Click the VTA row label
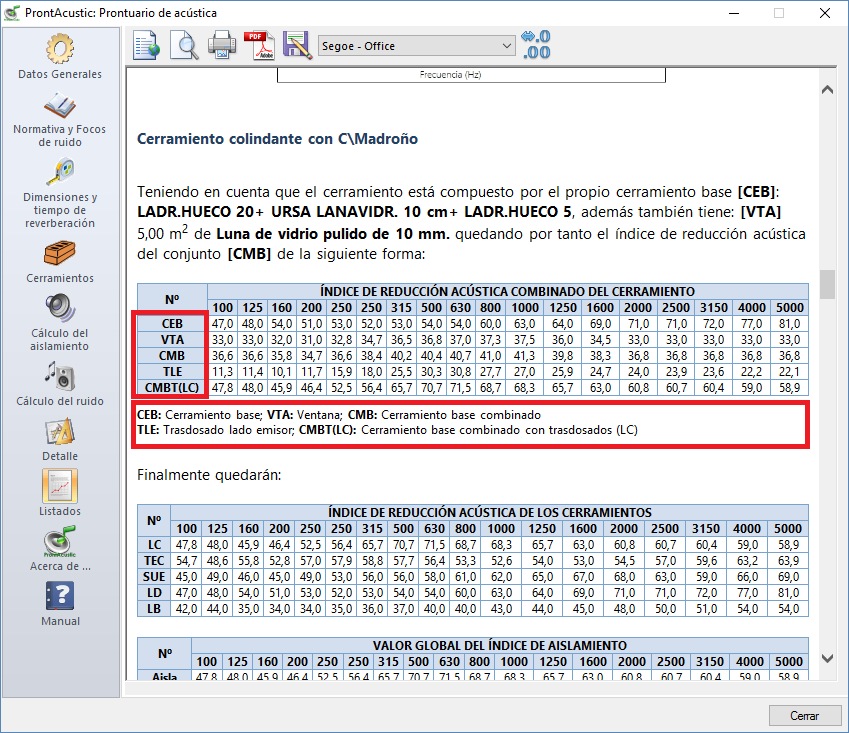 coord(172,339)
